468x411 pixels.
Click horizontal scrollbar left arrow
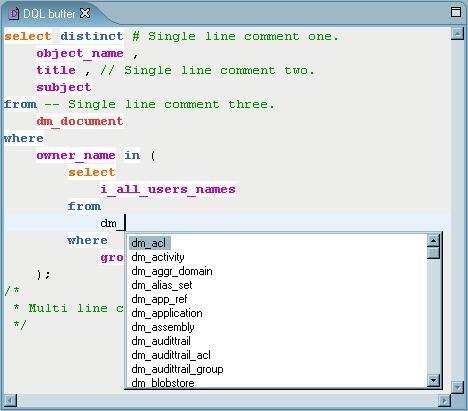pyautogui.click(x=10, y=400)
